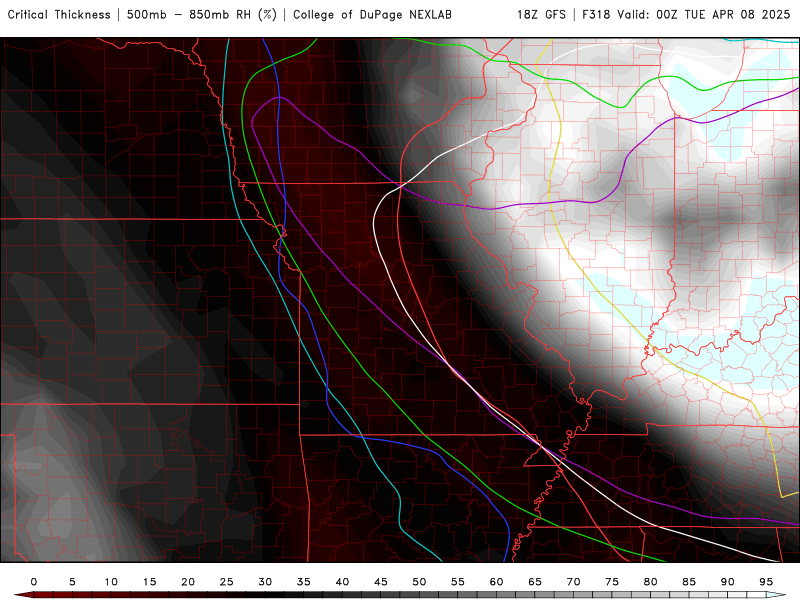
Task: Click the "F318" forecast hour text
Action: click(595, 15)
